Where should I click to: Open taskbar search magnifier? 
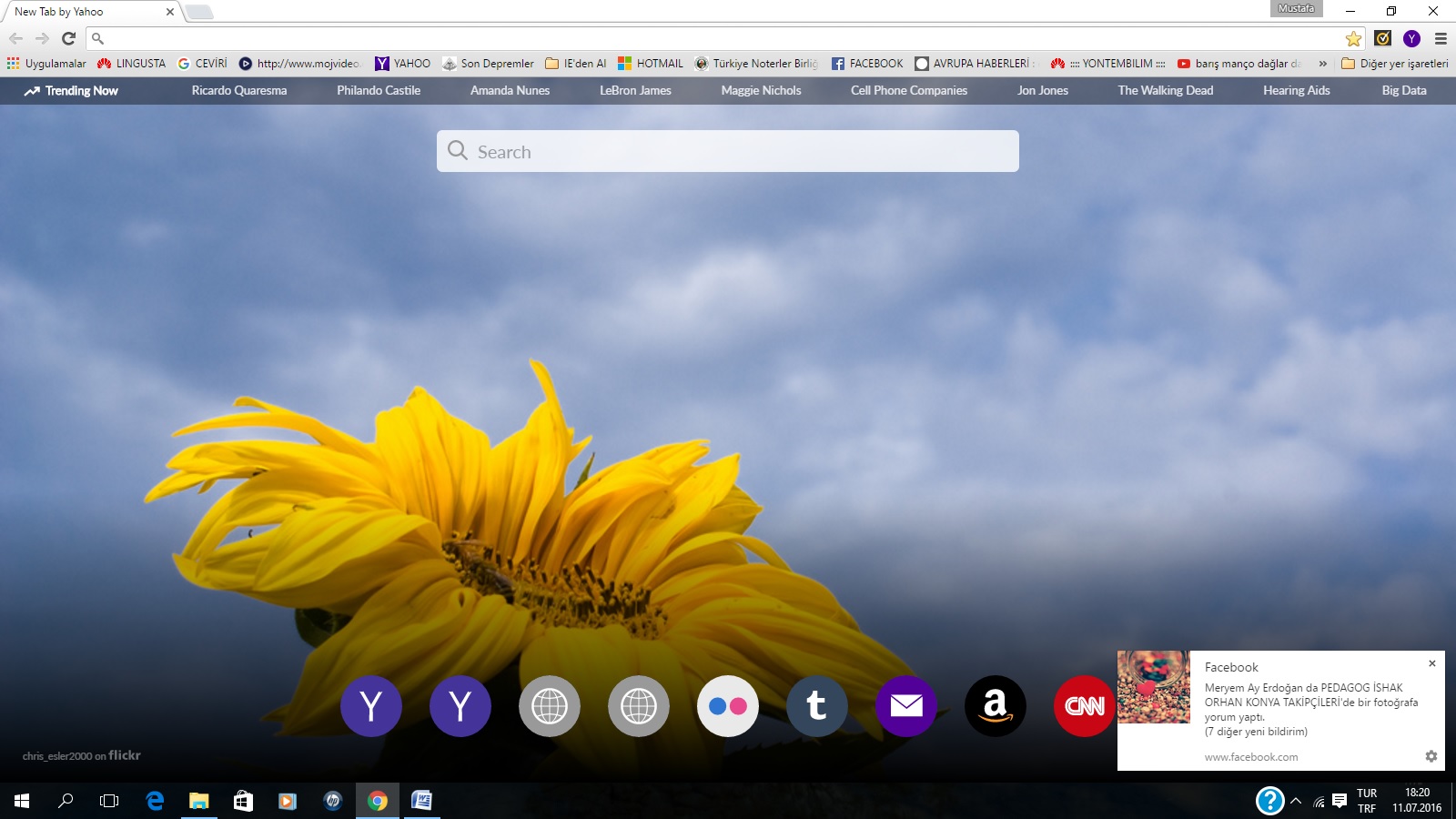pyautogui.click(x=66, y=801)
